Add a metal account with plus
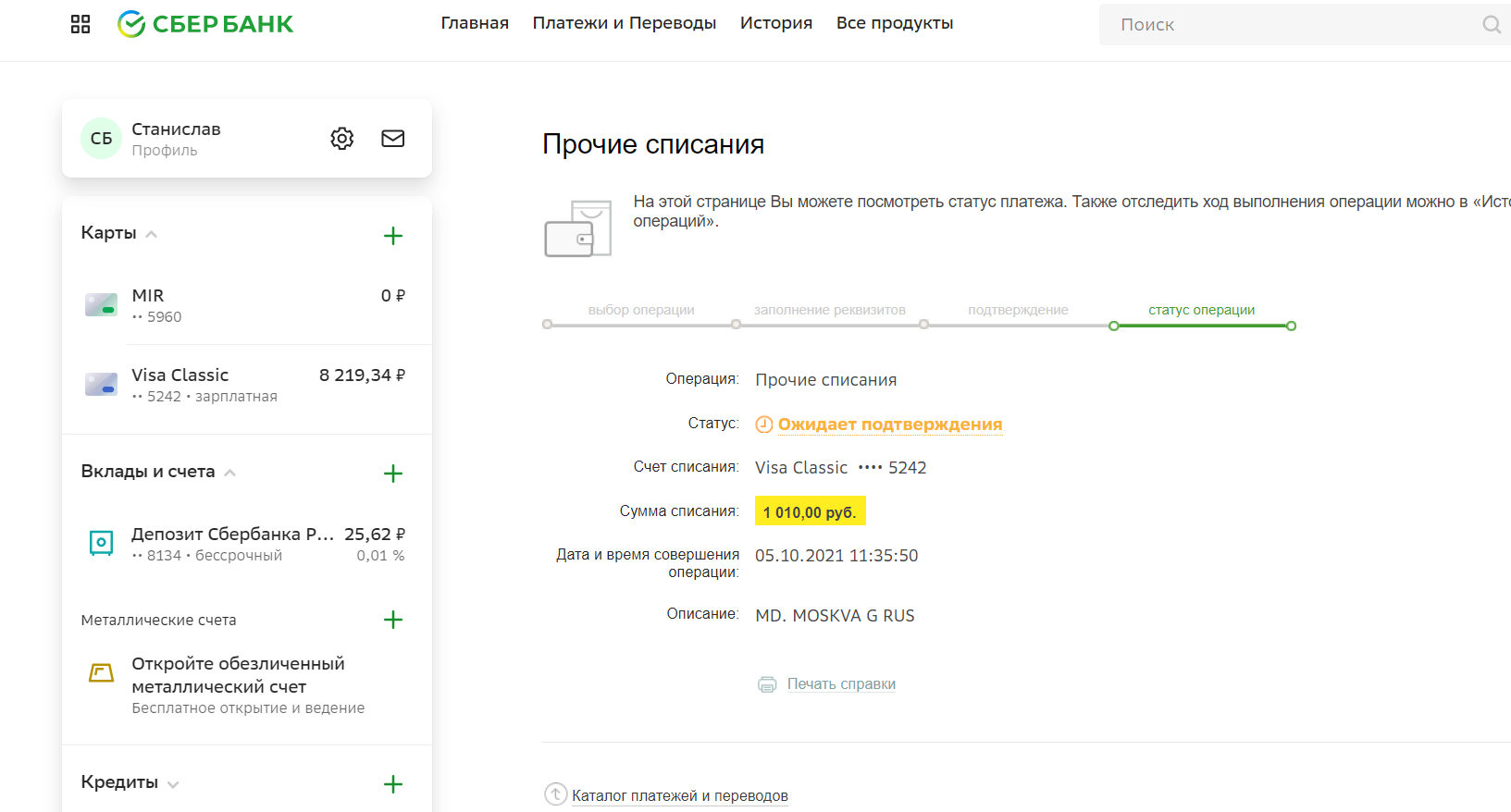 click(393, 620)
